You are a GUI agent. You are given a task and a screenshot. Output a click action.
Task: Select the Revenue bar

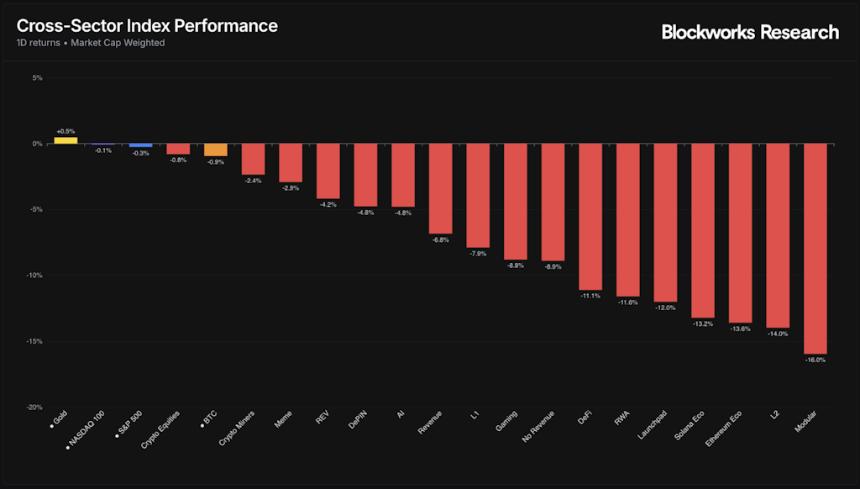[x=440, y=188]
